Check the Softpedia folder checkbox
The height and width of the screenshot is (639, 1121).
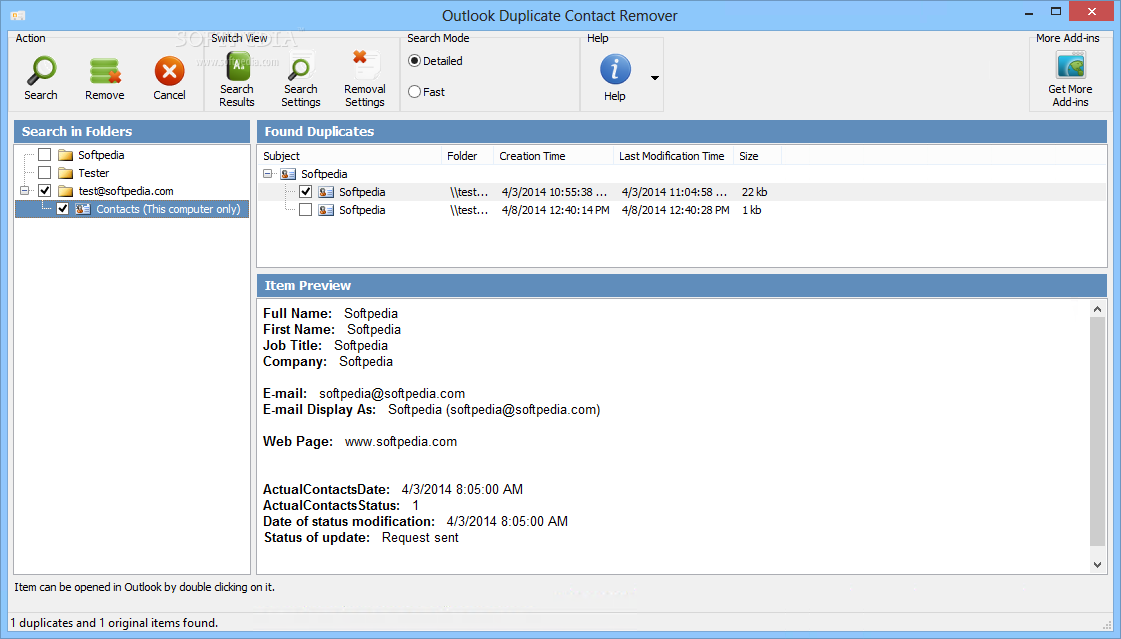[x=44, y=154]
